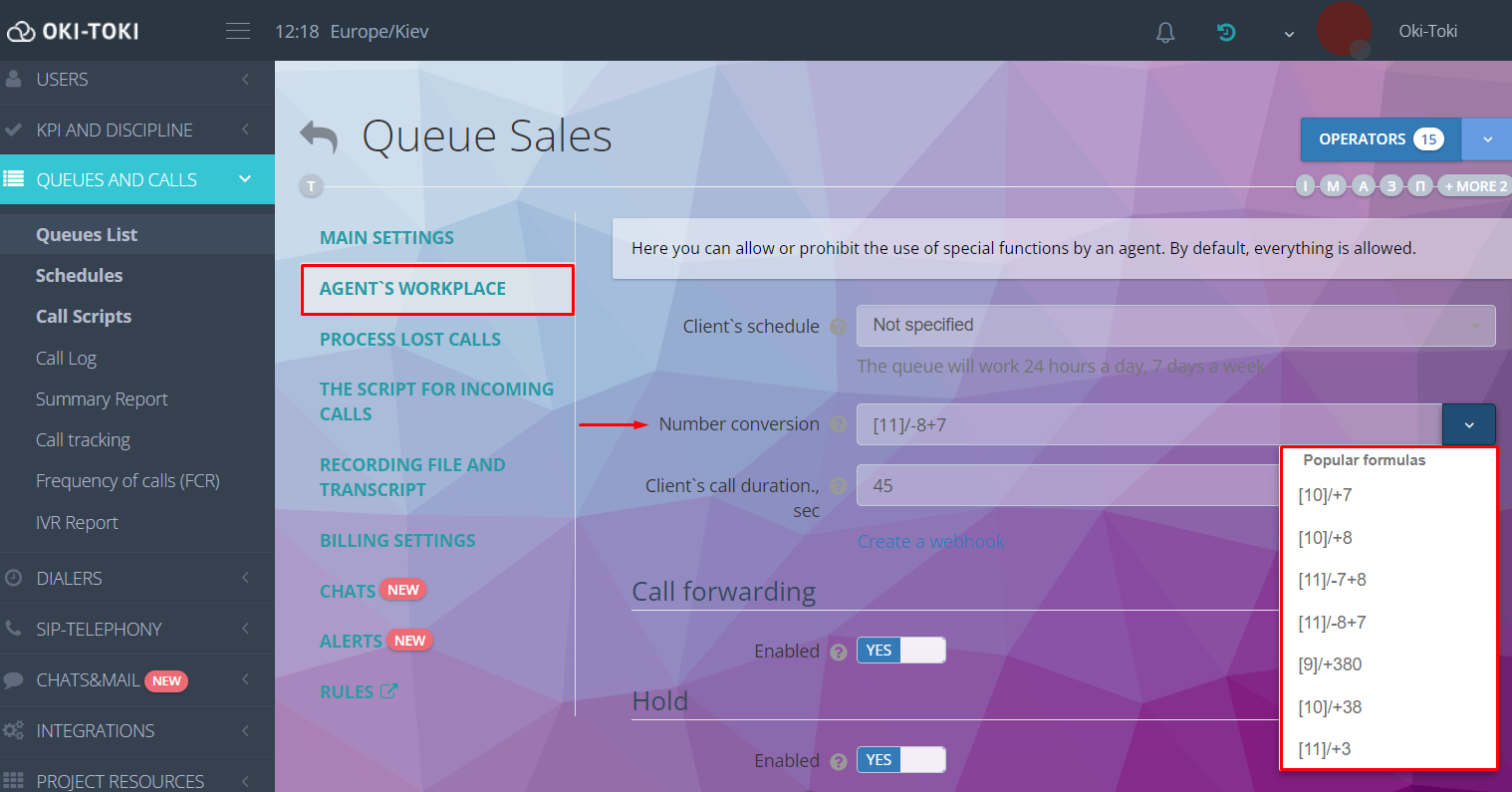The image size is (1512, 792).
Task: Select the [9]/+380 popular formula
Action: 1330,664
